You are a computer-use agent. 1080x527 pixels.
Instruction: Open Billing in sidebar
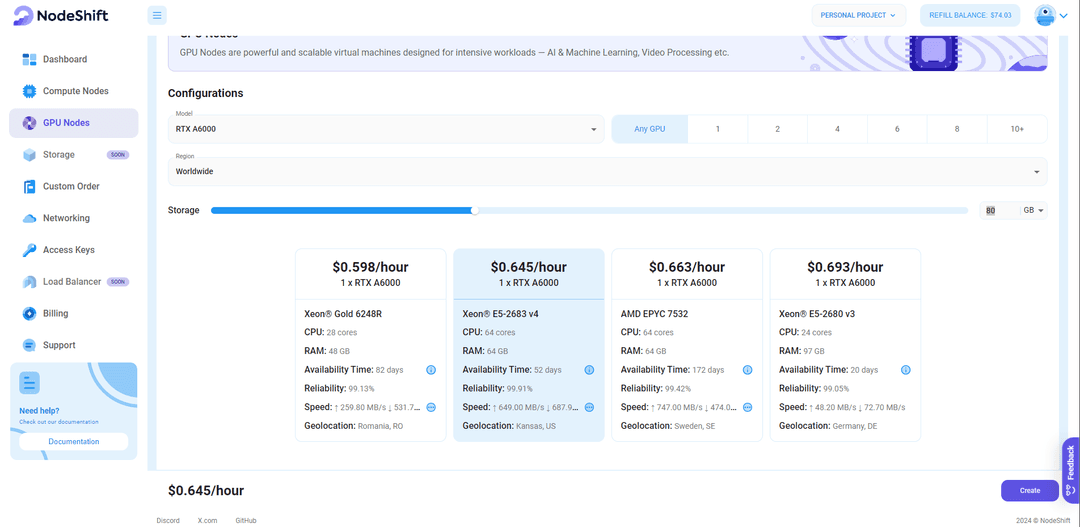[74, 313]
